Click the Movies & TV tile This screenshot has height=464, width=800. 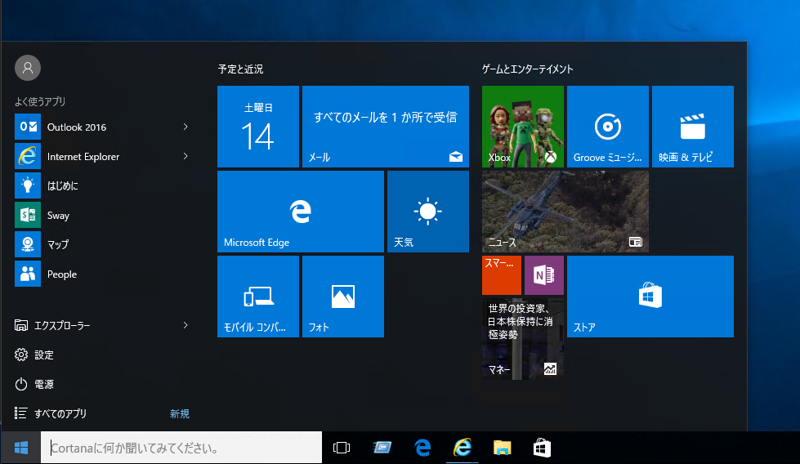(692, 126)
